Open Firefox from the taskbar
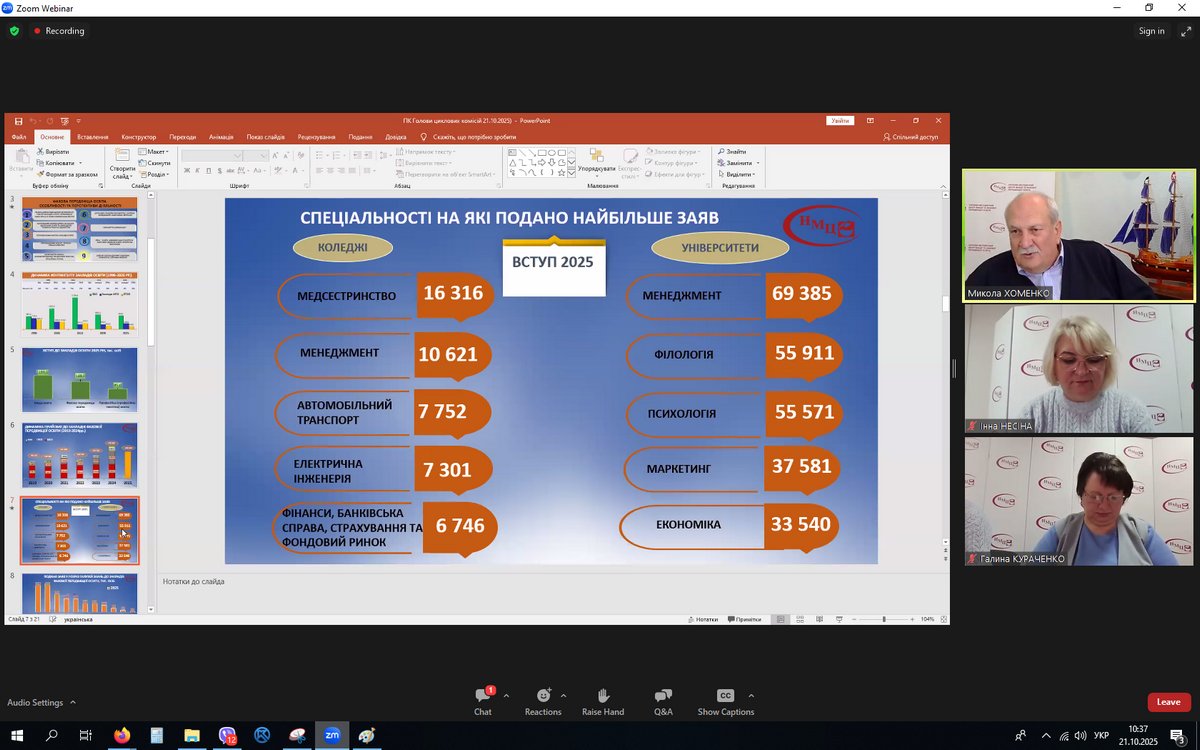Screen dimensions: 1200x750 pos(122,736)
